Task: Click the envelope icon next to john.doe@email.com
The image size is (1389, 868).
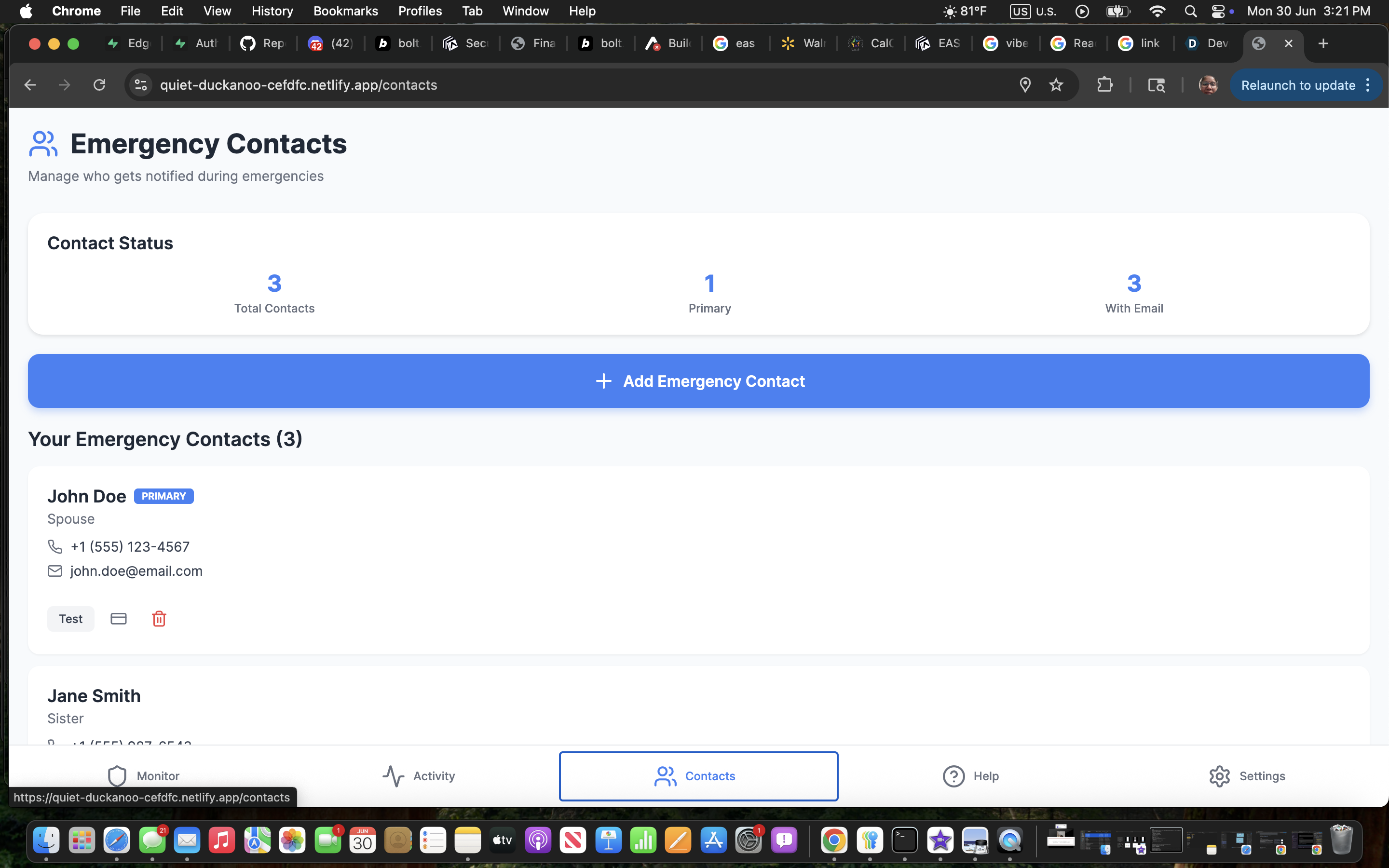Action: (x=54, y=571)
